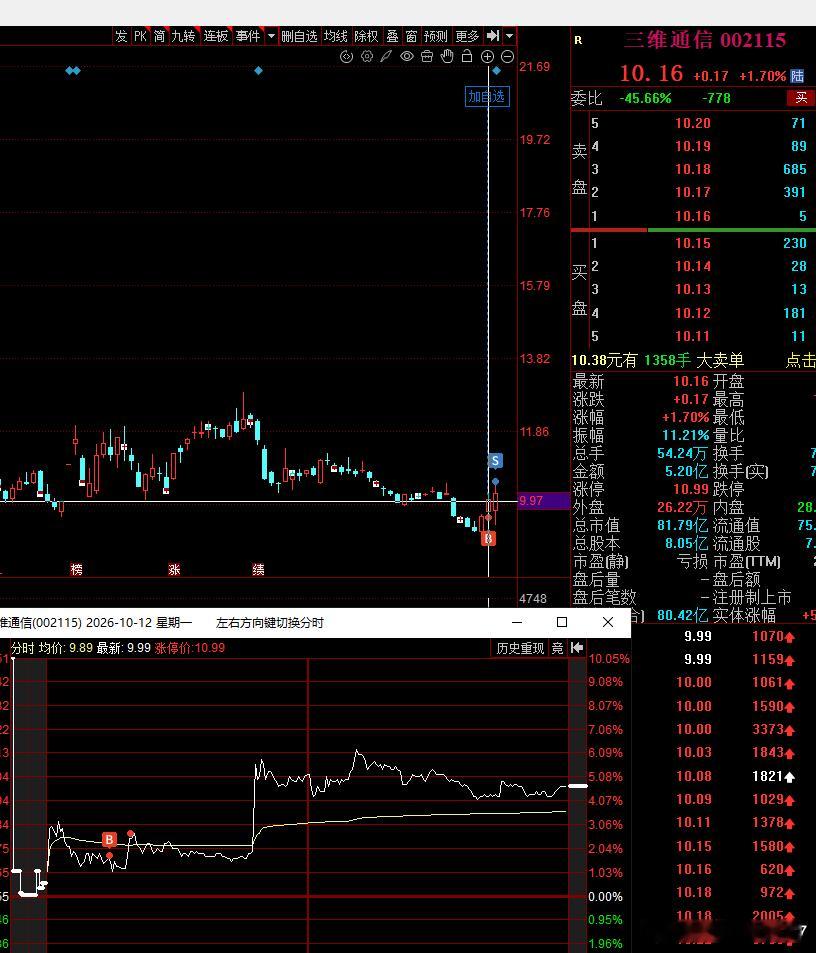Click the R badge beside the stock name

pos(578,40)
